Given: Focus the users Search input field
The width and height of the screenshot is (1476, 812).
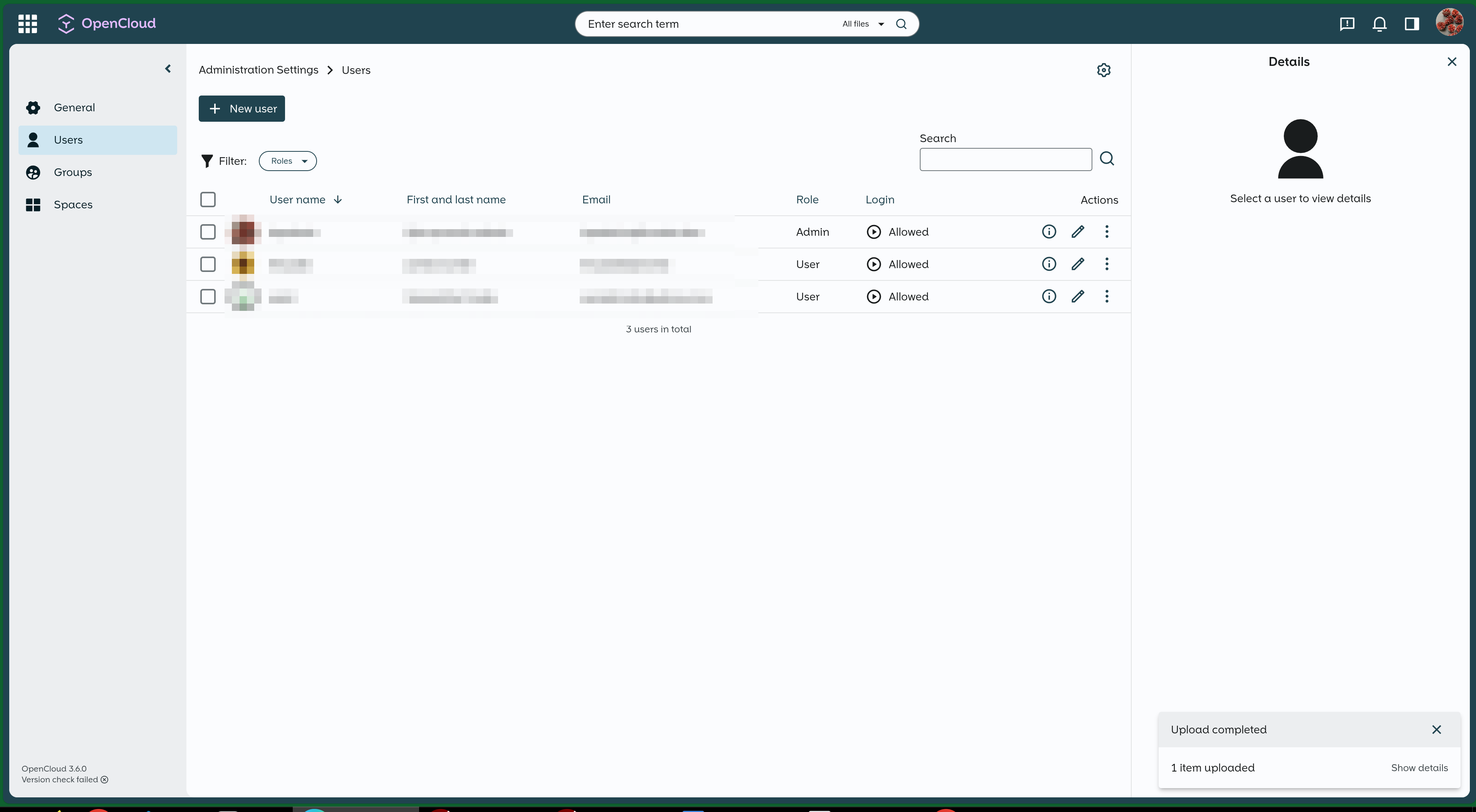Looking at the screenshot, I should click(1005, 159).
